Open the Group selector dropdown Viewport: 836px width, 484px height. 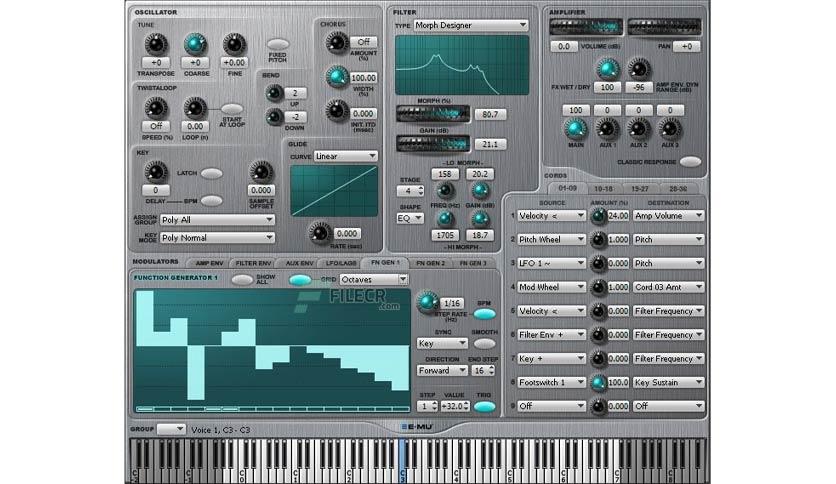tap(172, 429)
